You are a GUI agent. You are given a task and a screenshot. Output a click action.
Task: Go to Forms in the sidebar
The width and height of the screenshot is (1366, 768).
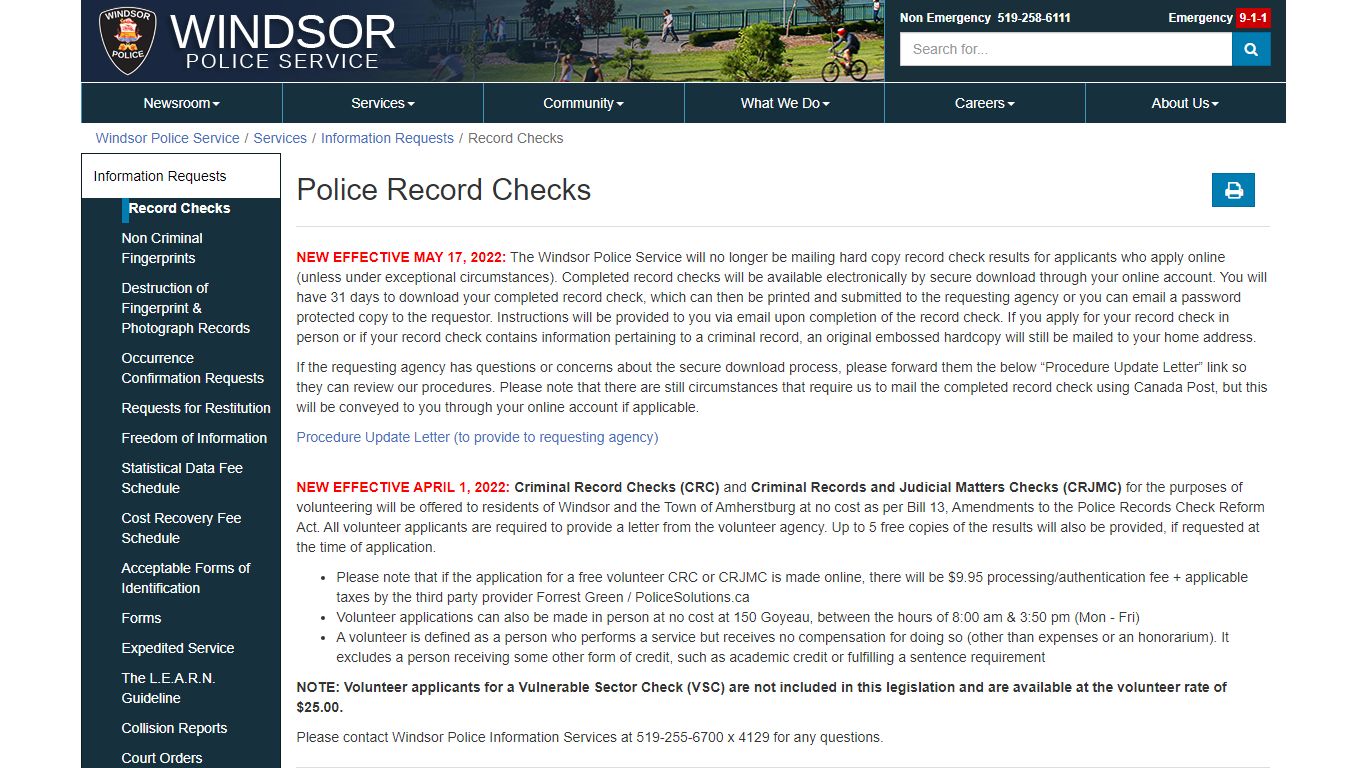pos(141,618)
